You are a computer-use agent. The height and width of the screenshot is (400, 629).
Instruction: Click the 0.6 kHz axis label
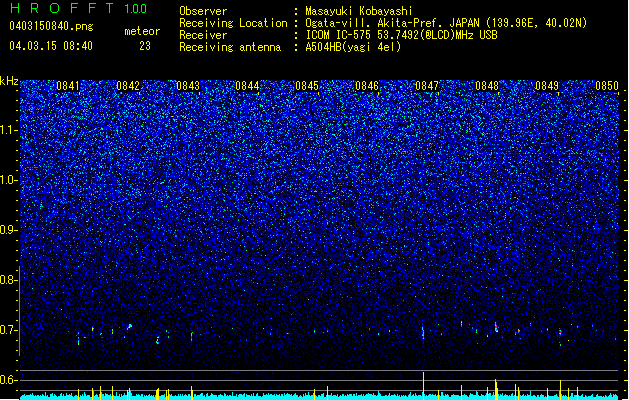pyautogui.click(x=8, y=380)
